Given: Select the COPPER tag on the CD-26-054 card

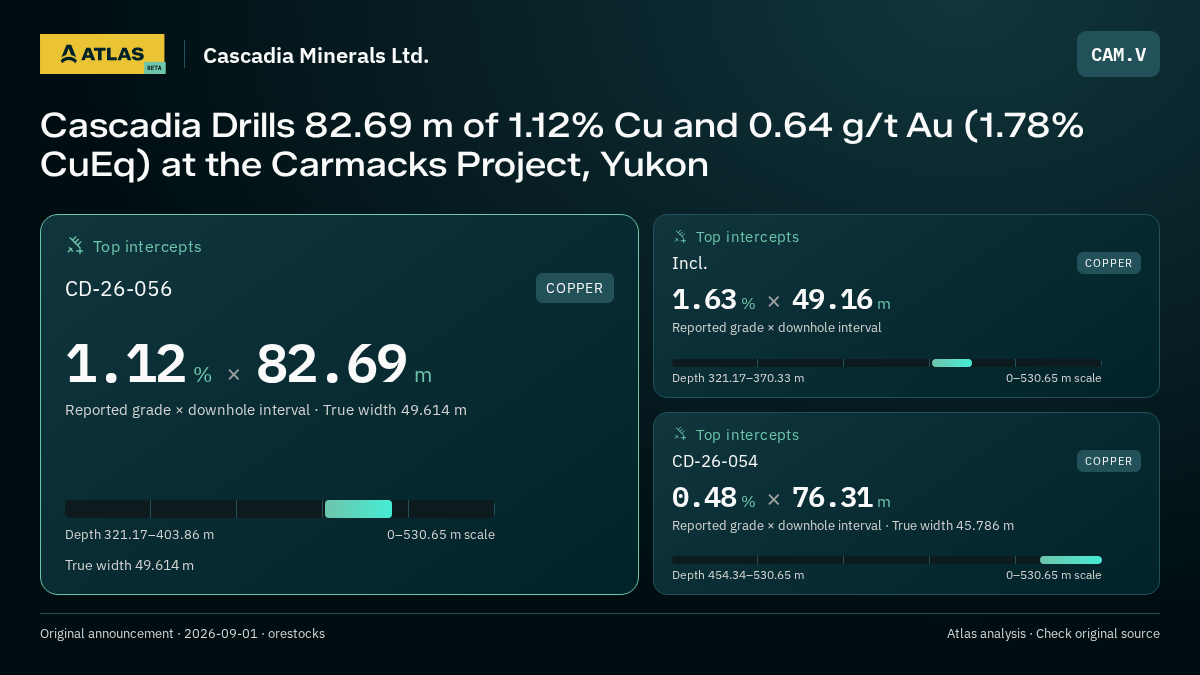Looking at the screenshot, I should click(1109, 461).
